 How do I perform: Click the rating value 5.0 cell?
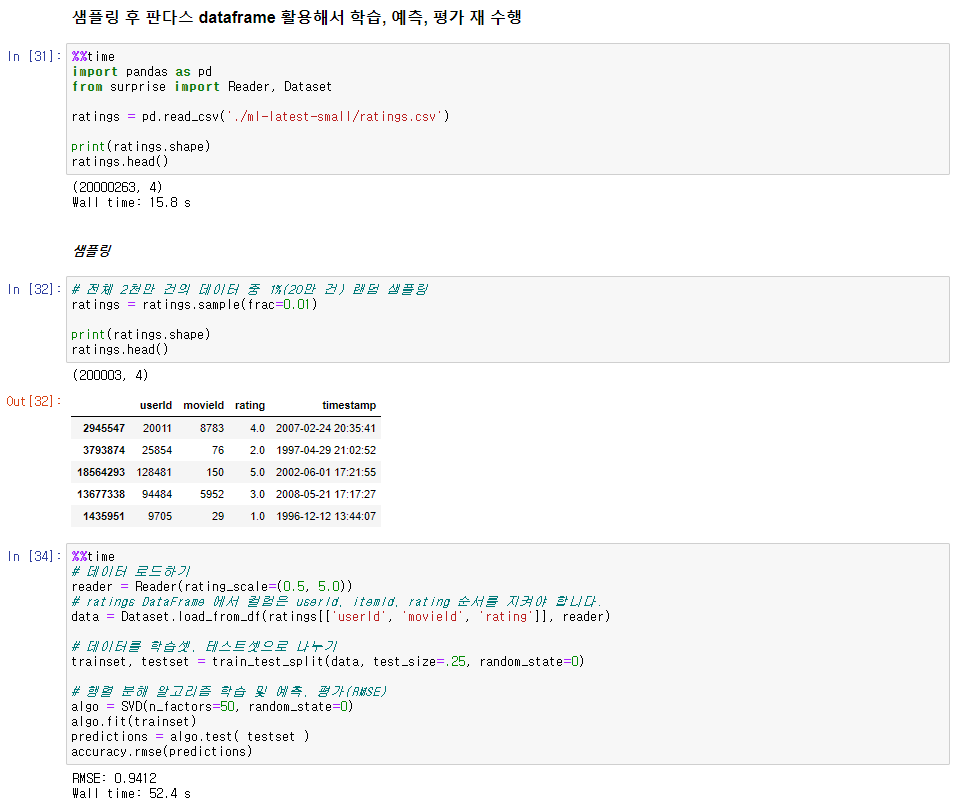[257, 472]
